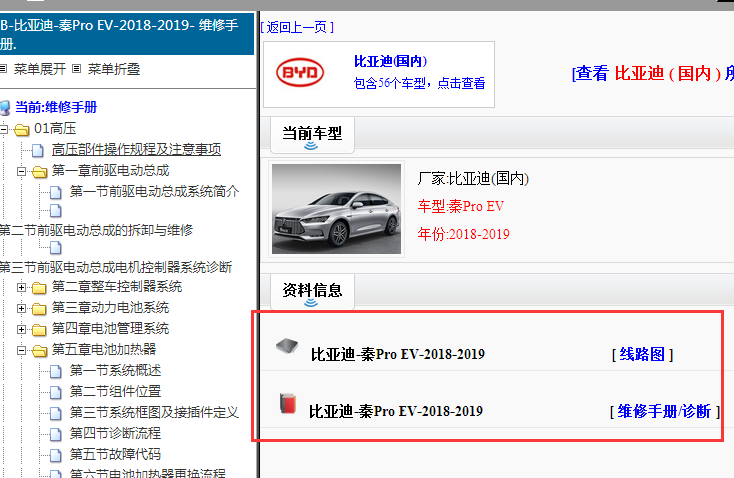This screenshot has height=478, width=734.
Task: Select 第五节故障代码 in the tree
Action: (115, 454)
